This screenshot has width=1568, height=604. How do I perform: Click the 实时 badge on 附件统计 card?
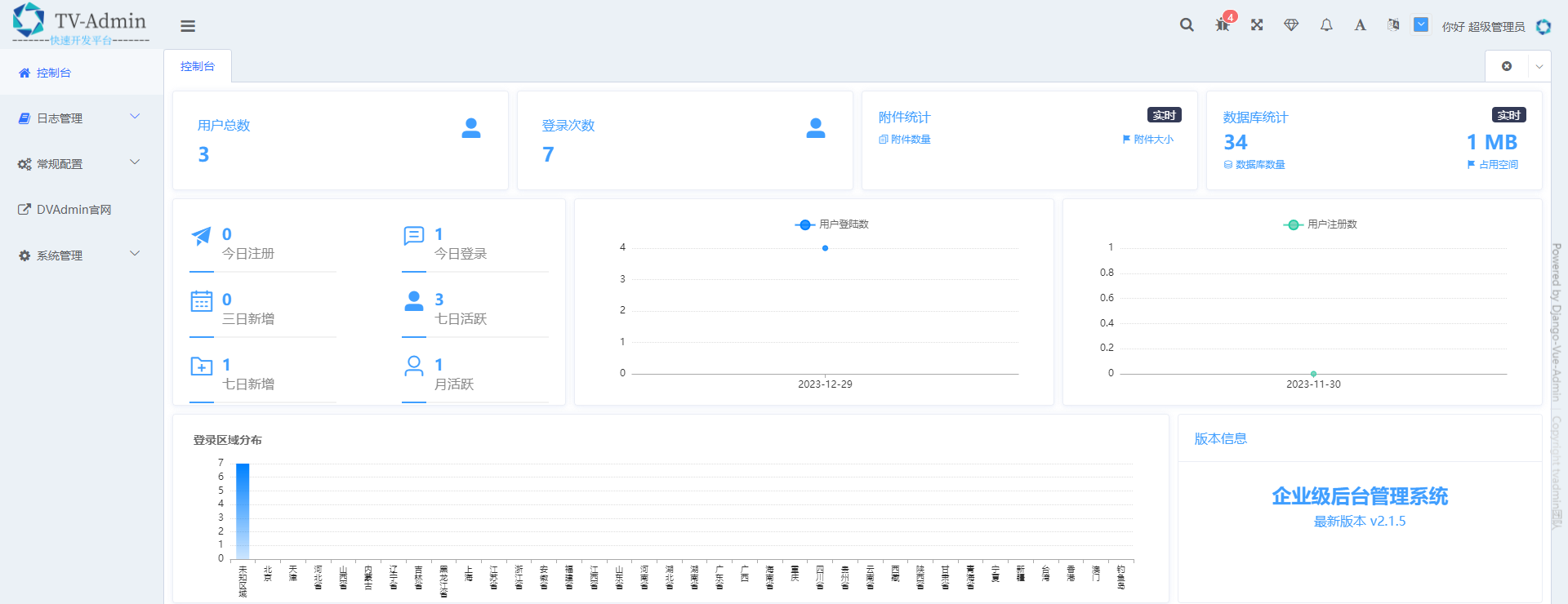click(1165, 115)
